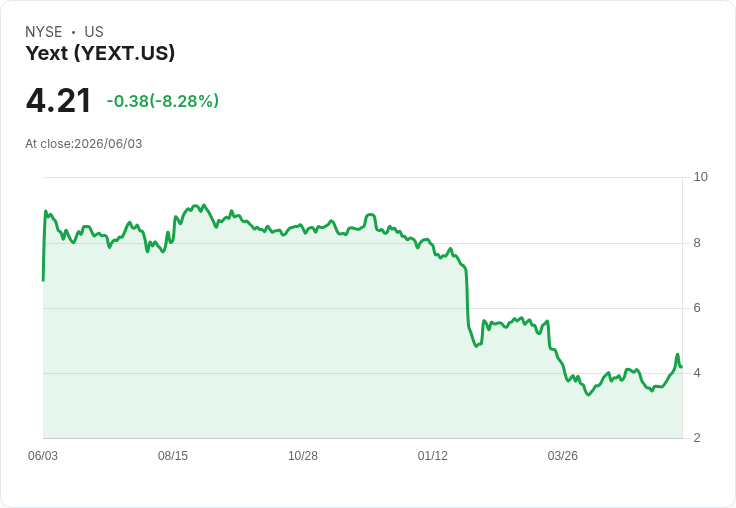The image size is (736, 508).
Task: Click the latest endpoint of the price line
Action: 681,367
